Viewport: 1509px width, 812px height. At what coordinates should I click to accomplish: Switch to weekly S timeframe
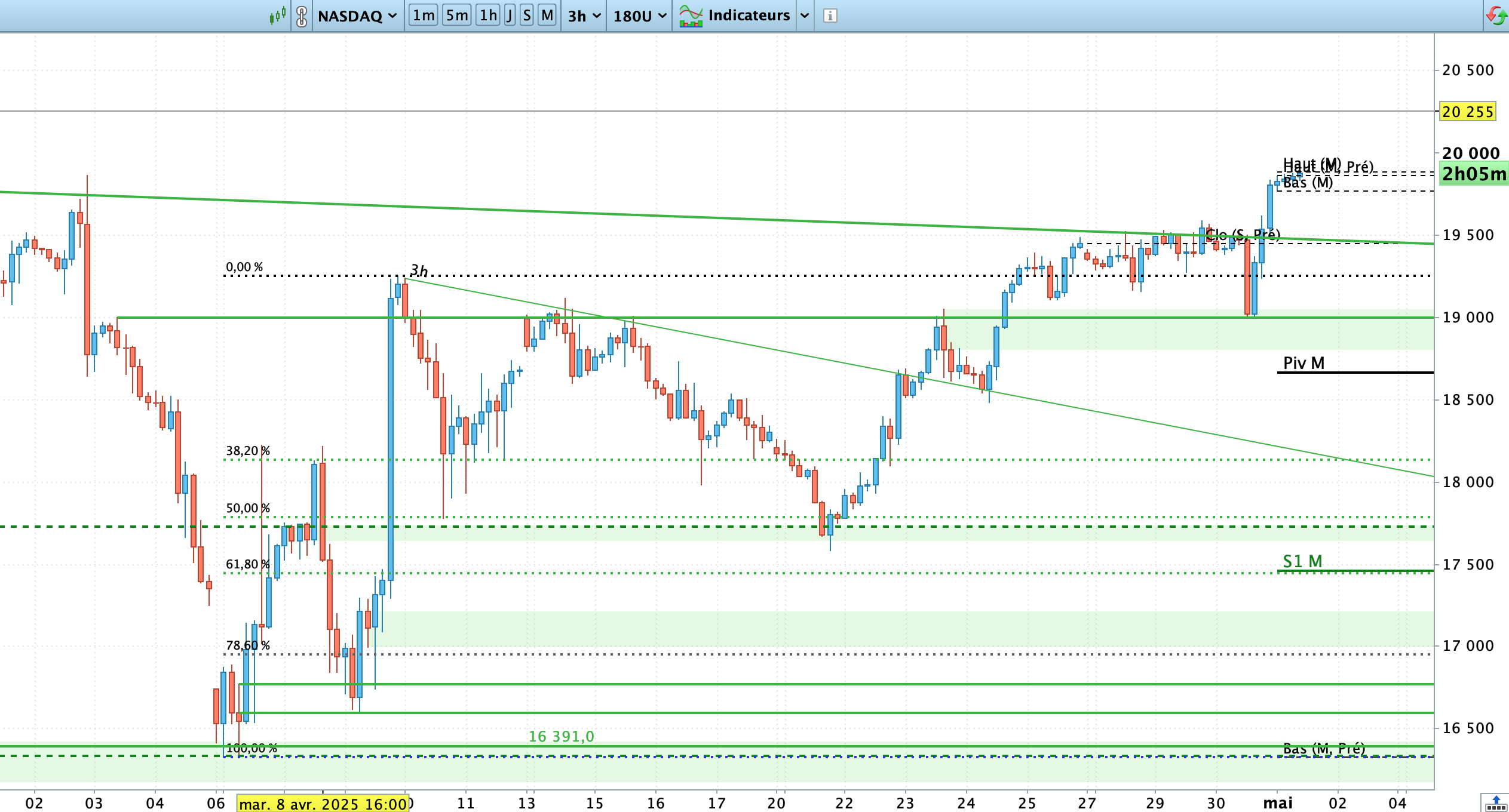click(526, 16)
